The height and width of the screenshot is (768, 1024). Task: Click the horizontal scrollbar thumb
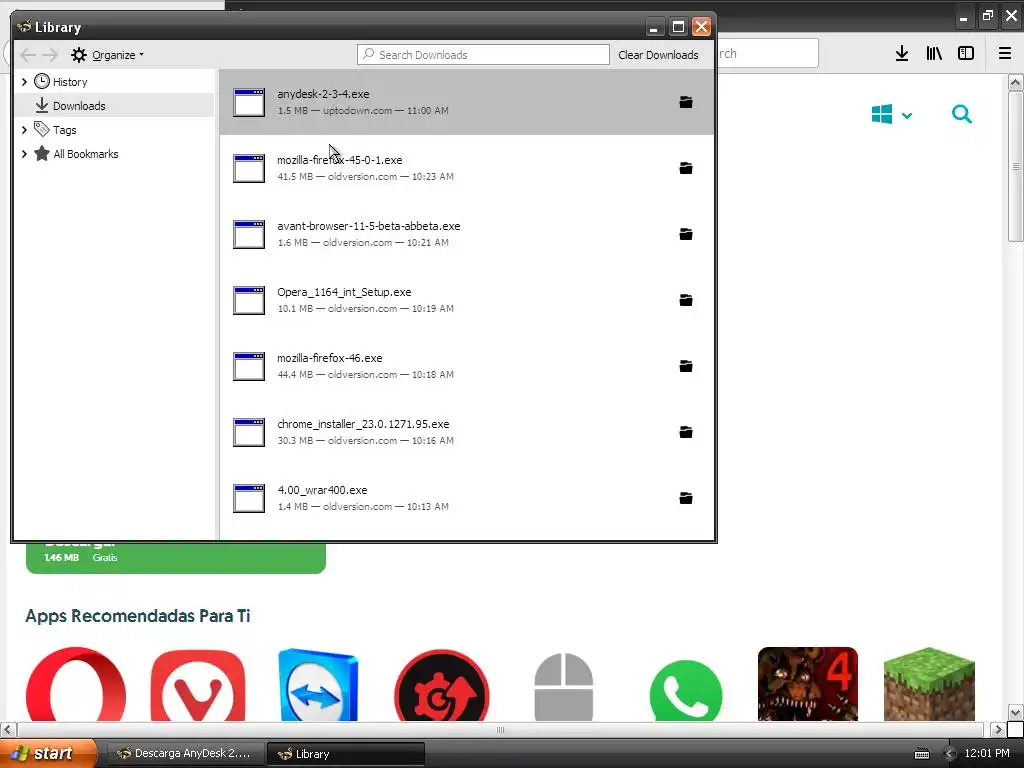tap(500, 729)
